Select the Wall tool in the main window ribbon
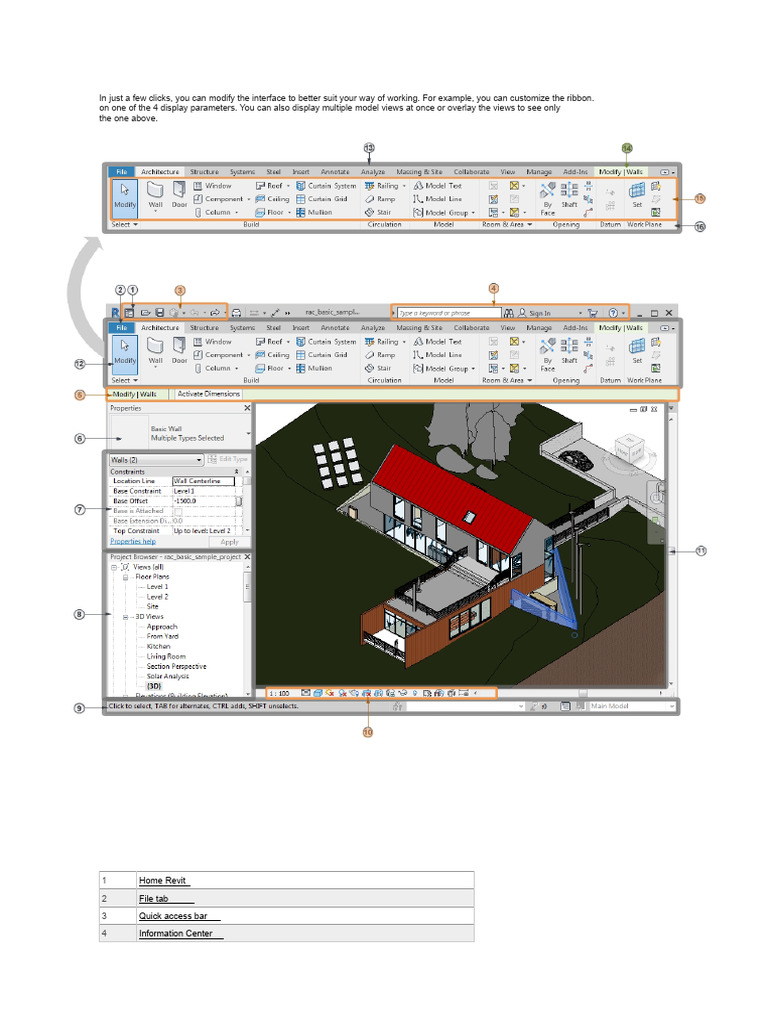Screen dimensions: 768x1024 [155, 351]
